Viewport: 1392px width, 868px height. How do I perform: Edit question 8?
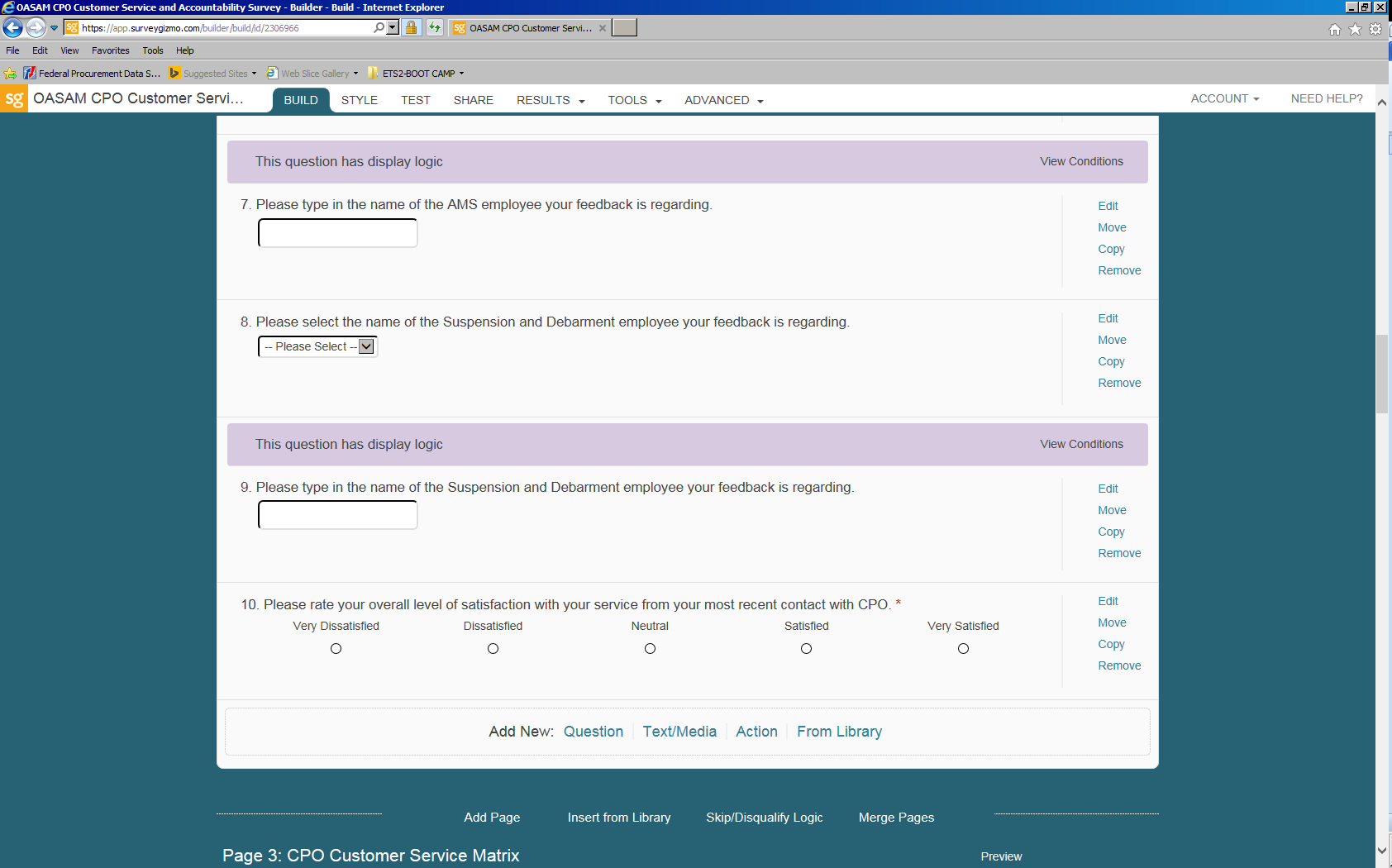[x=1108, y=318]
